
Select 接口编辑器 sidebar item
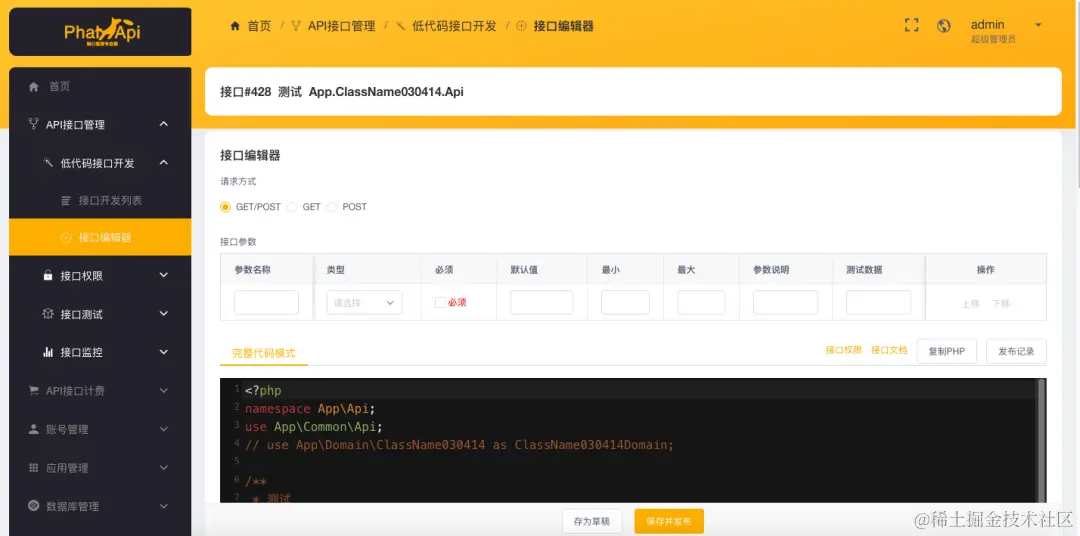pyautogui.click(x=100, y=238)
